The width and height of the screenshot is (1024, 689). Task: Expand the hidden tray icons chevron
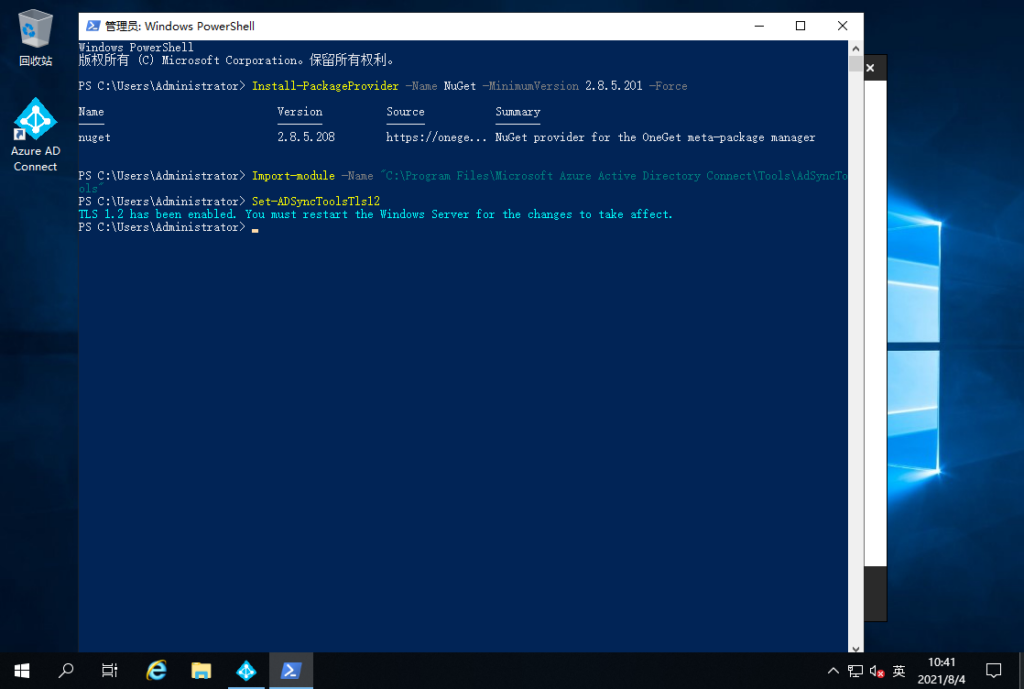click(x=834, y=671)
